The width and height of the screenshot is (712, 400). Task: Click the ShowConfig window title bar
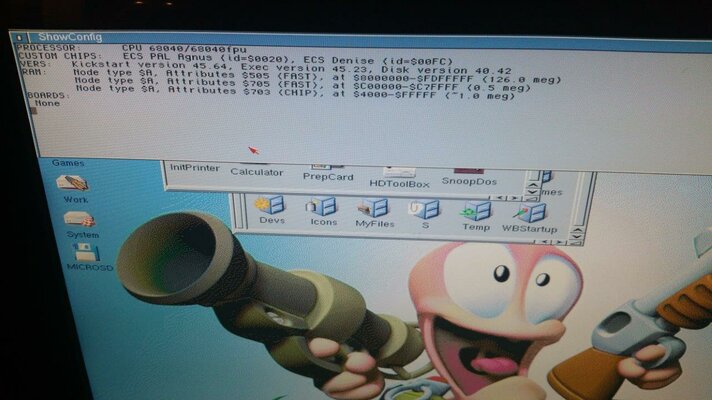tap(300, 38)
